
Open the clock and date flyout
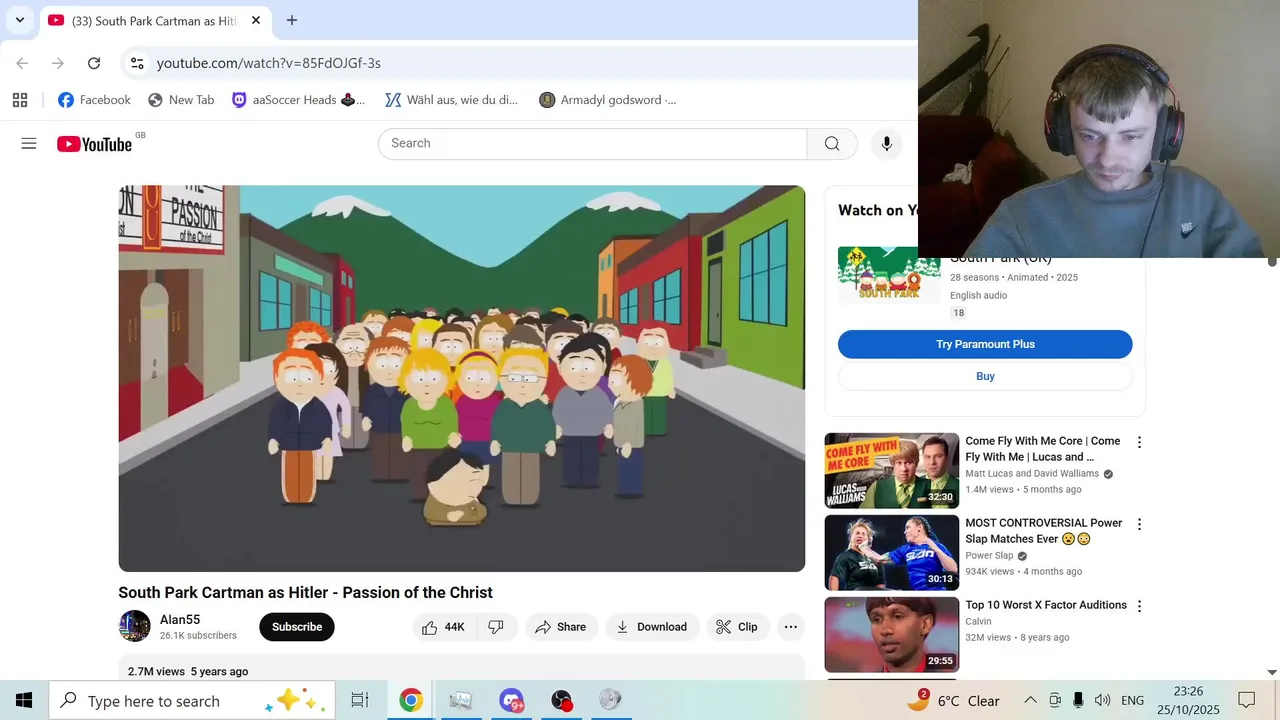click(1188, 700)
